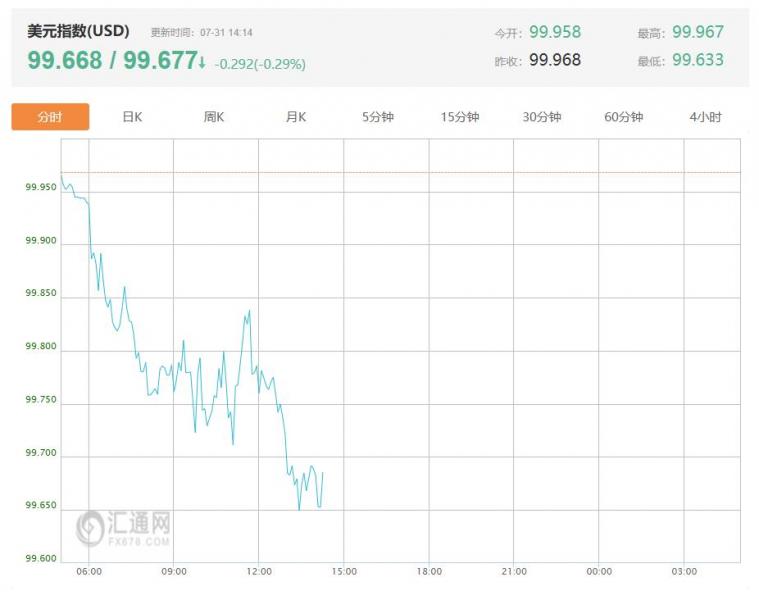Click the green down arrow beside price
Screen dimensions: 759x600
point(203,63)
